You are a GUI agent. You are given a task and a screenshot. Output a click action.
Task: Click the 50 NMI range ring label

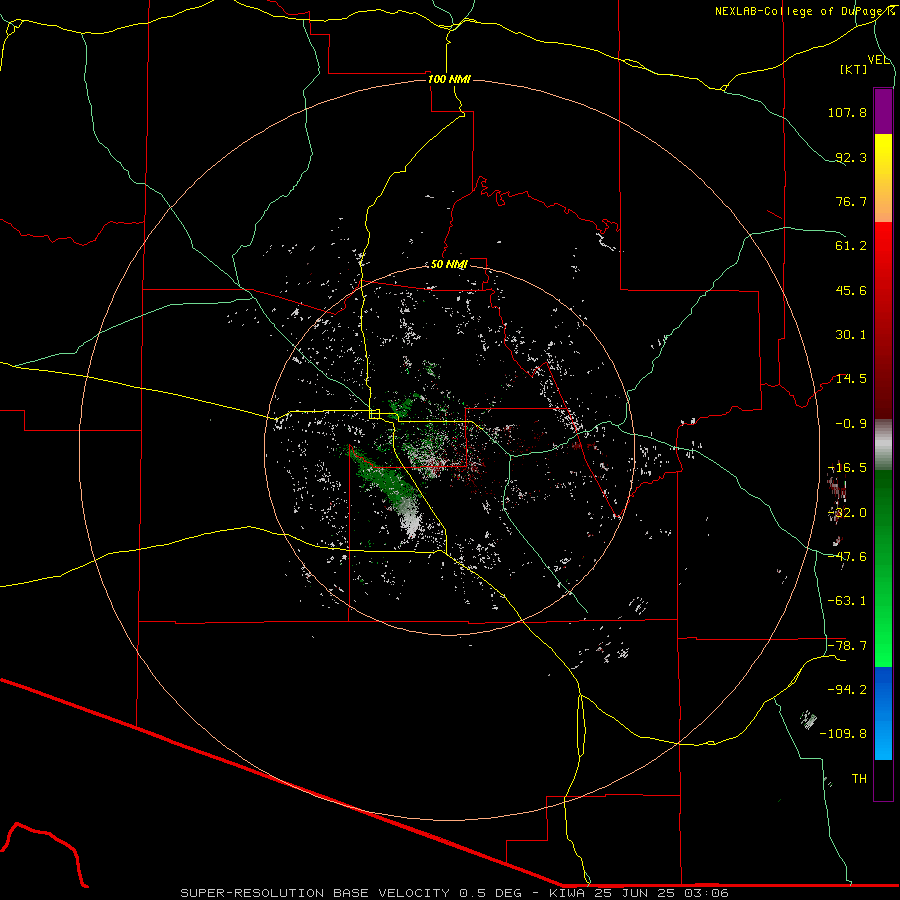click(449, 264)
